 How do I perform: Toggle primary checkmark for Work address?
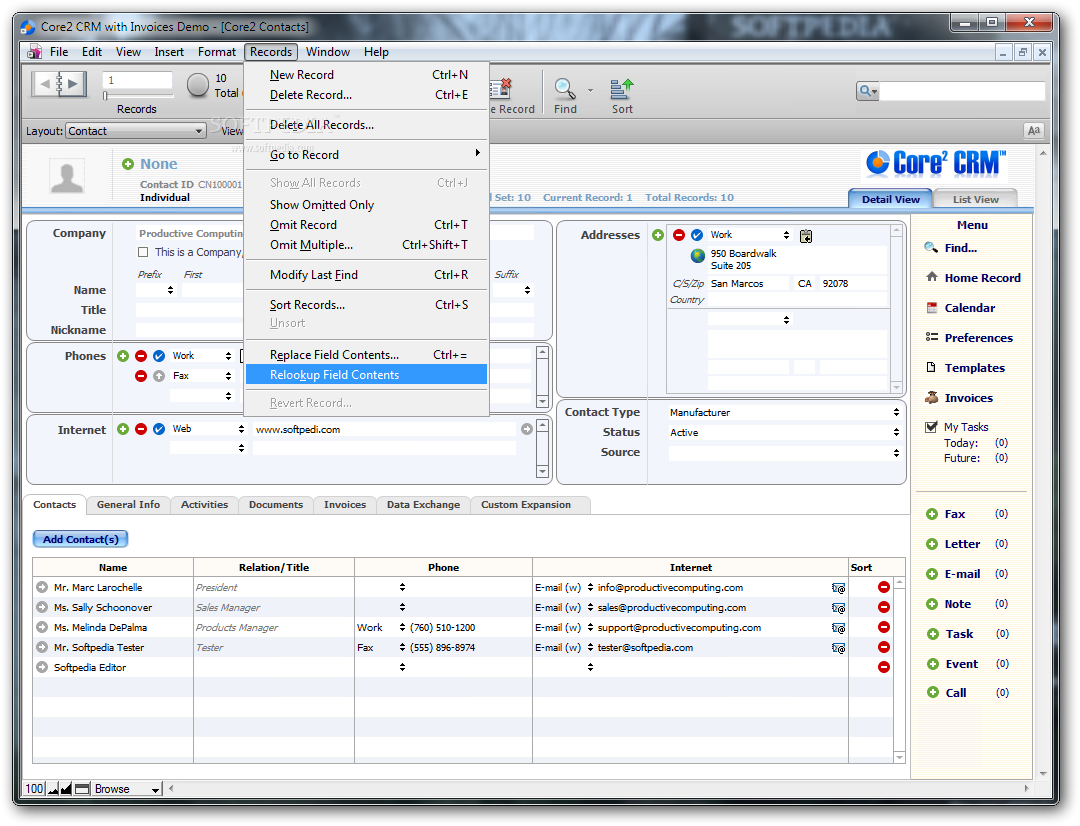pyautogui.click(x=697, y=235)
